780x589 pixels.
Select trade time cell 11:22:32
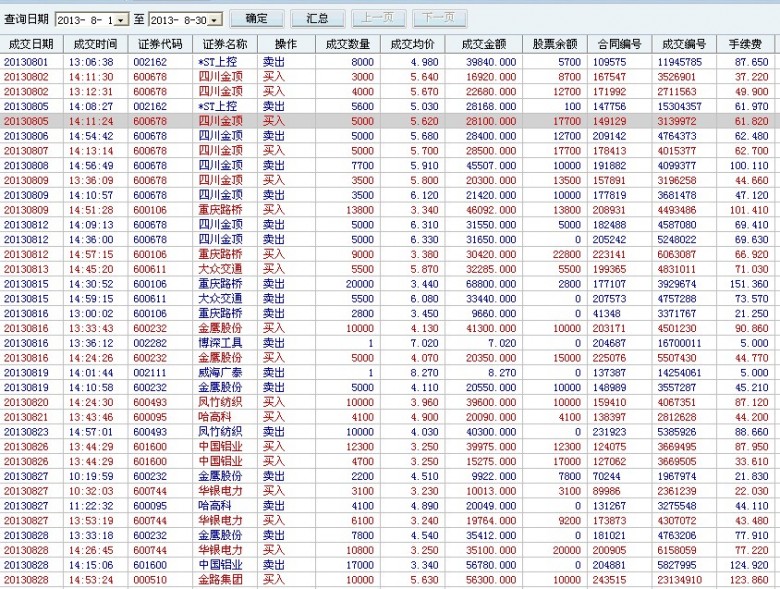coord(91,506)
